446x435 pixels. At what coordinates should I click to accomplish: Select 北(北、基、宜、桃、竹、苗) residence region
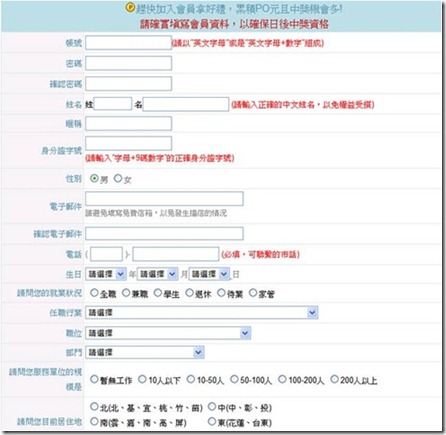click(94, 406)
